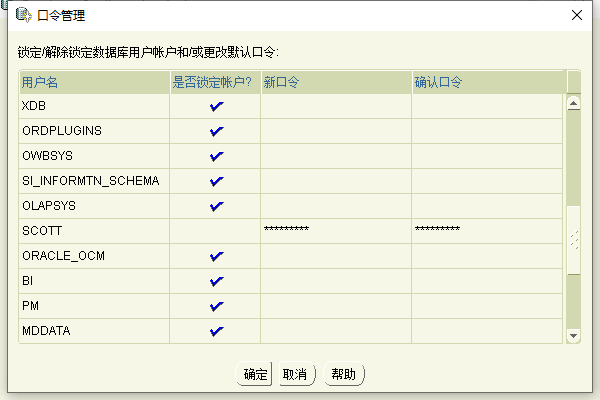600x400 pixels.
Task: Lock the SCOTT account checkbox cell
Action: [215, 231]
